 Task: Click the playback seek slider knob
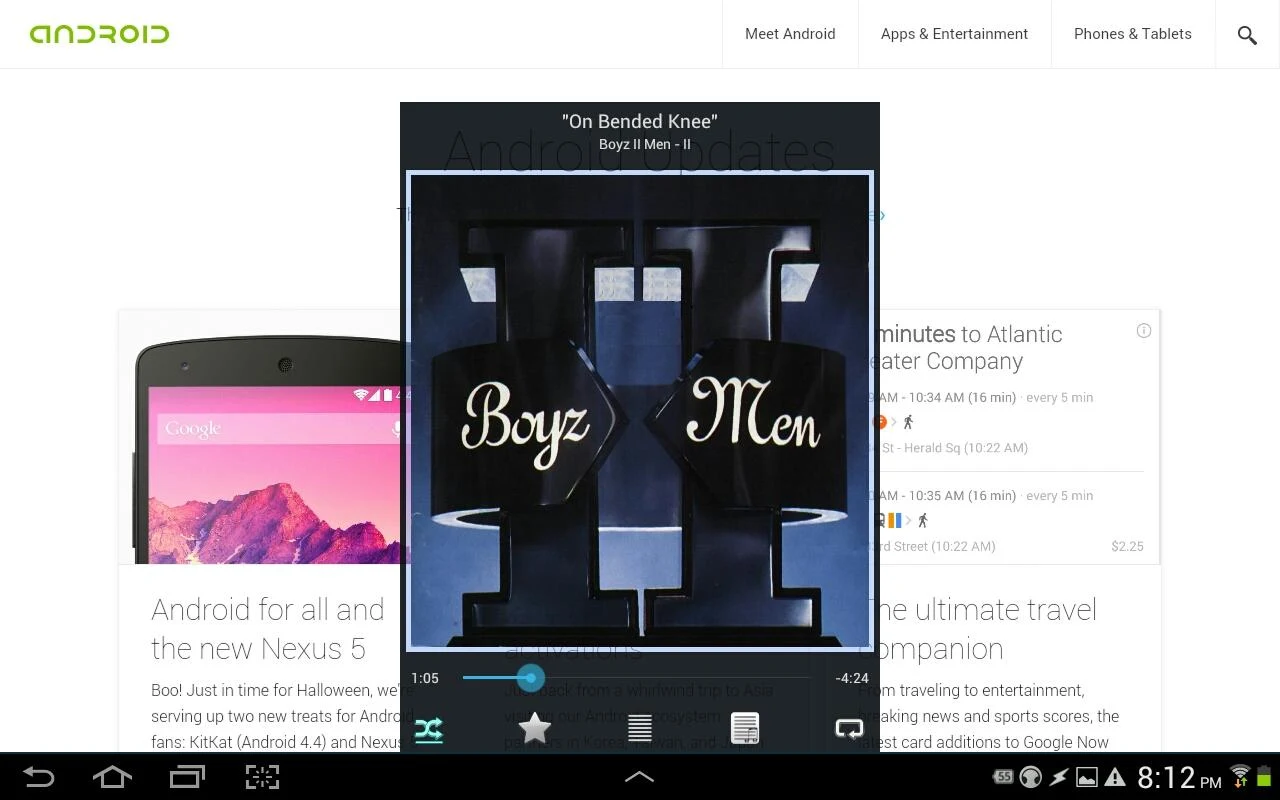click(531, 678)
